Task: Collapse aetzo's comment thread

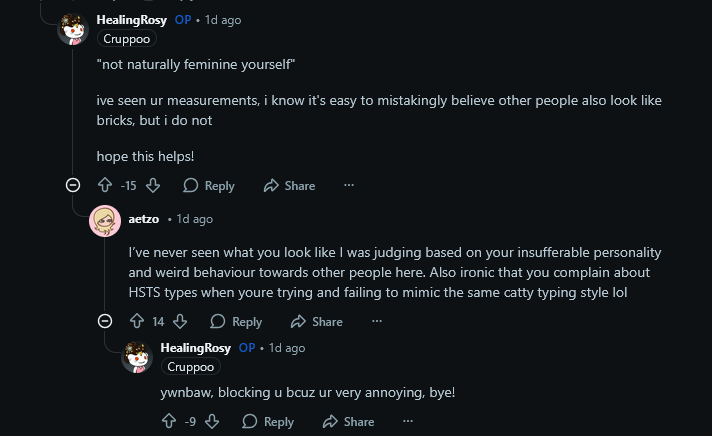Action: [x=104, y=321]
